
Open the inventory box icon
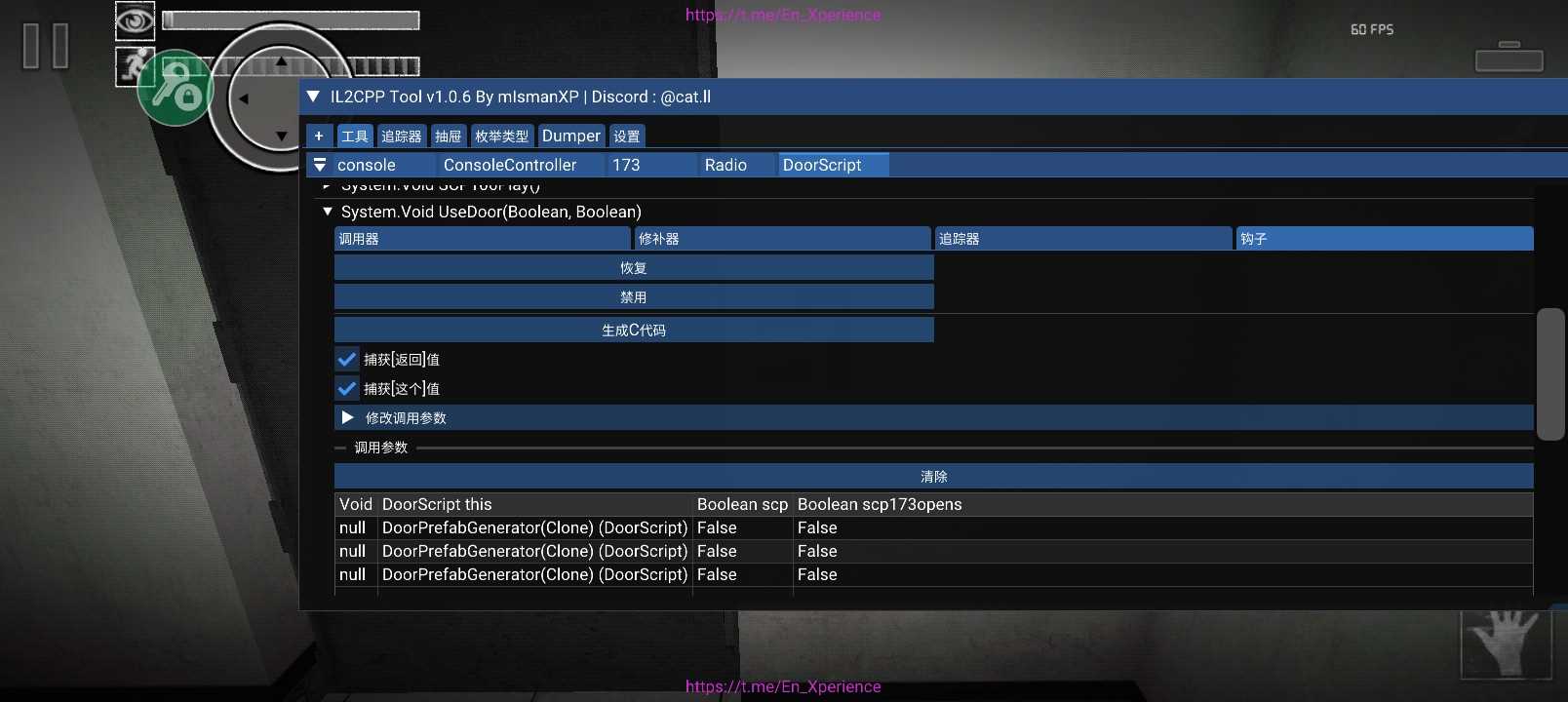coord(1509,58)
